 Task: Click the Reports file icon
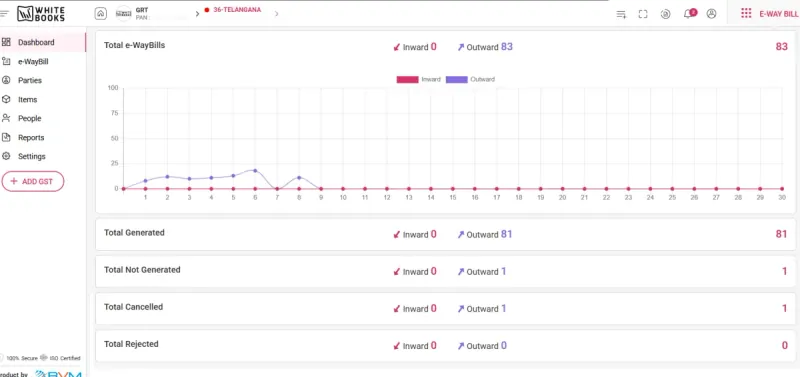[x=6, y=137]
